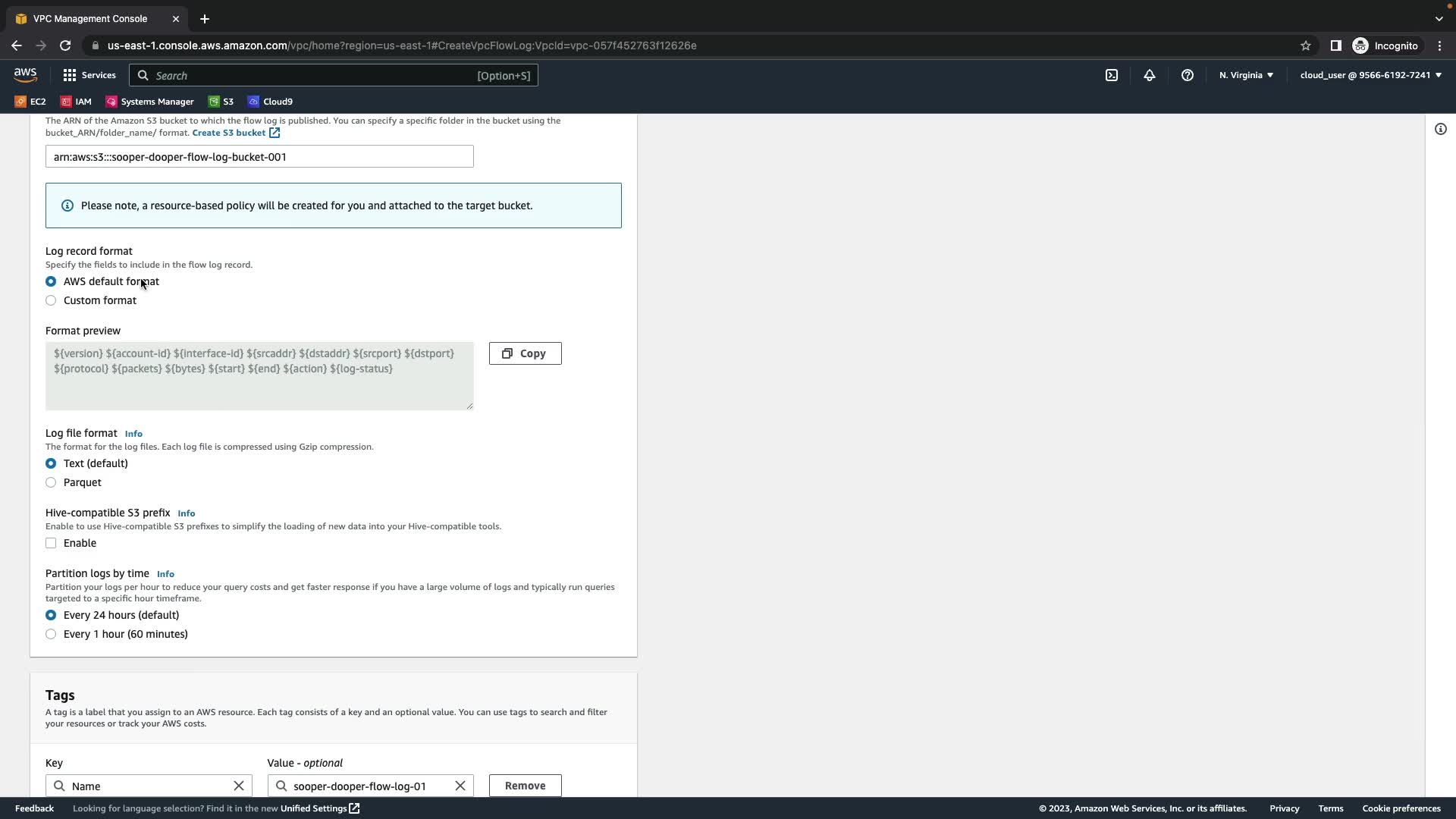Open the notifications bell
This screenshot has width=1456, height=819.
point(1150,75)
